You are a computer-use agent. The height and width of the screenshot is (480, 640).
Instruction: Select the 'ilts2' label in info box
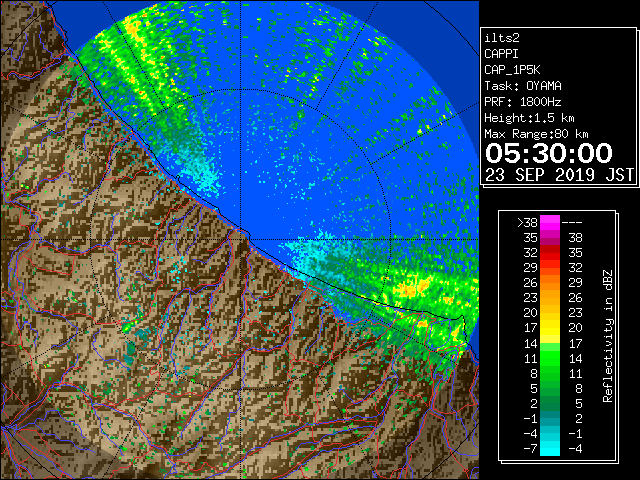tap(502, 38)
